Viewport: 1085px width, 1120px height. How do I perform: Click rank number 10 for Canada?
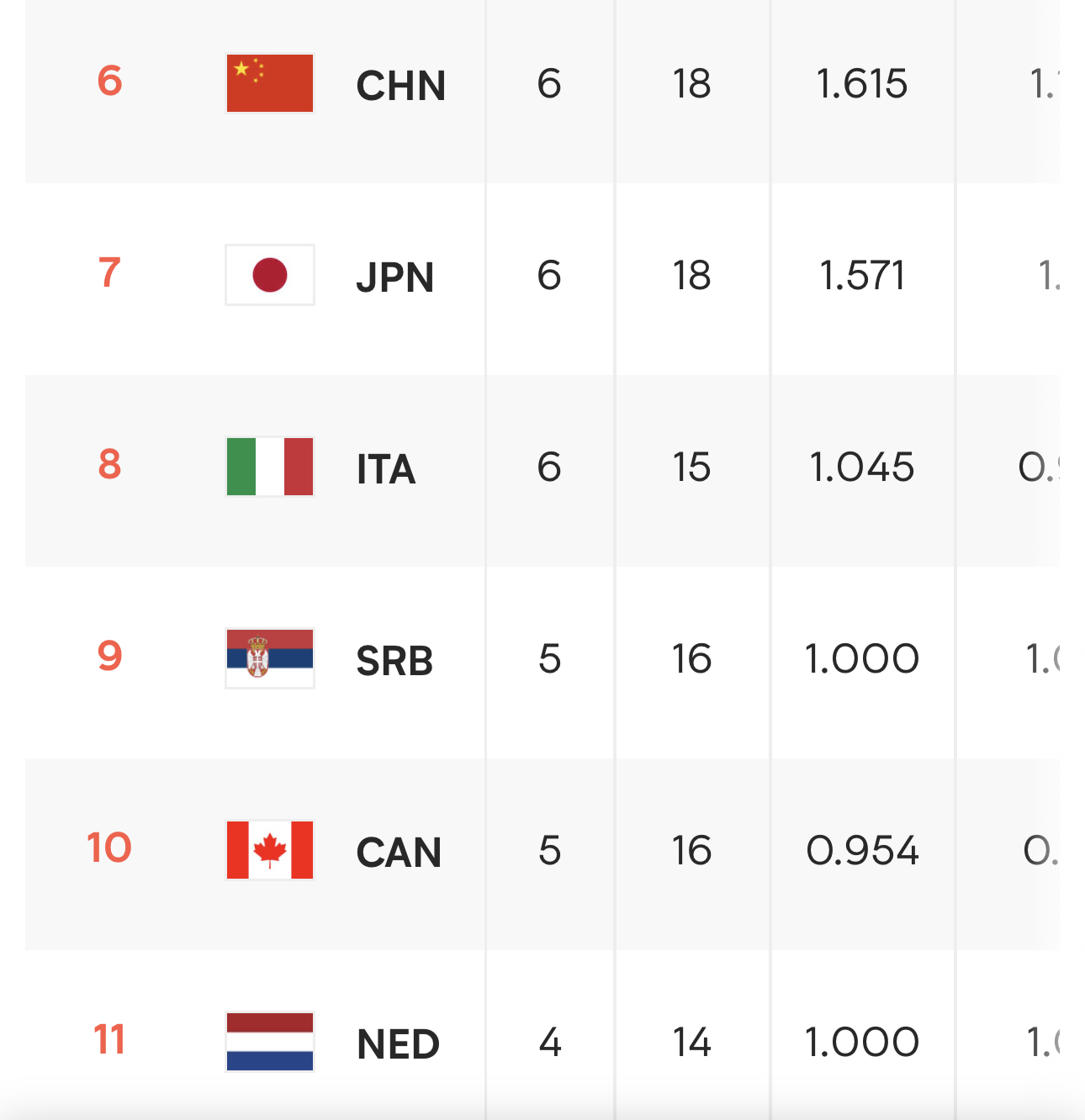[109, 848]
